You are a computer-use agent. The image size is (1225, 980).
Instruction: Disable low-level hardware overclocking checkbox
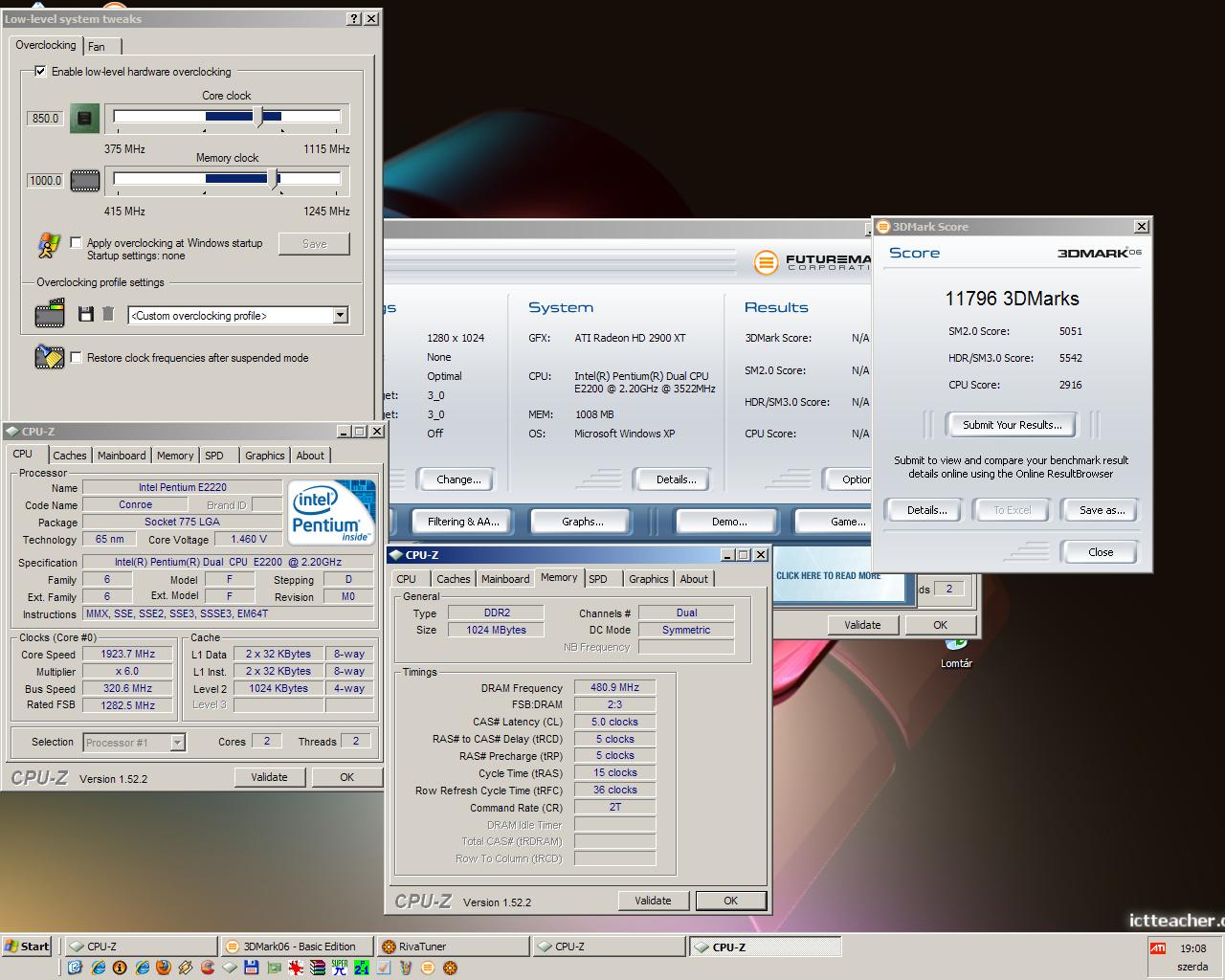click(40, 71)
